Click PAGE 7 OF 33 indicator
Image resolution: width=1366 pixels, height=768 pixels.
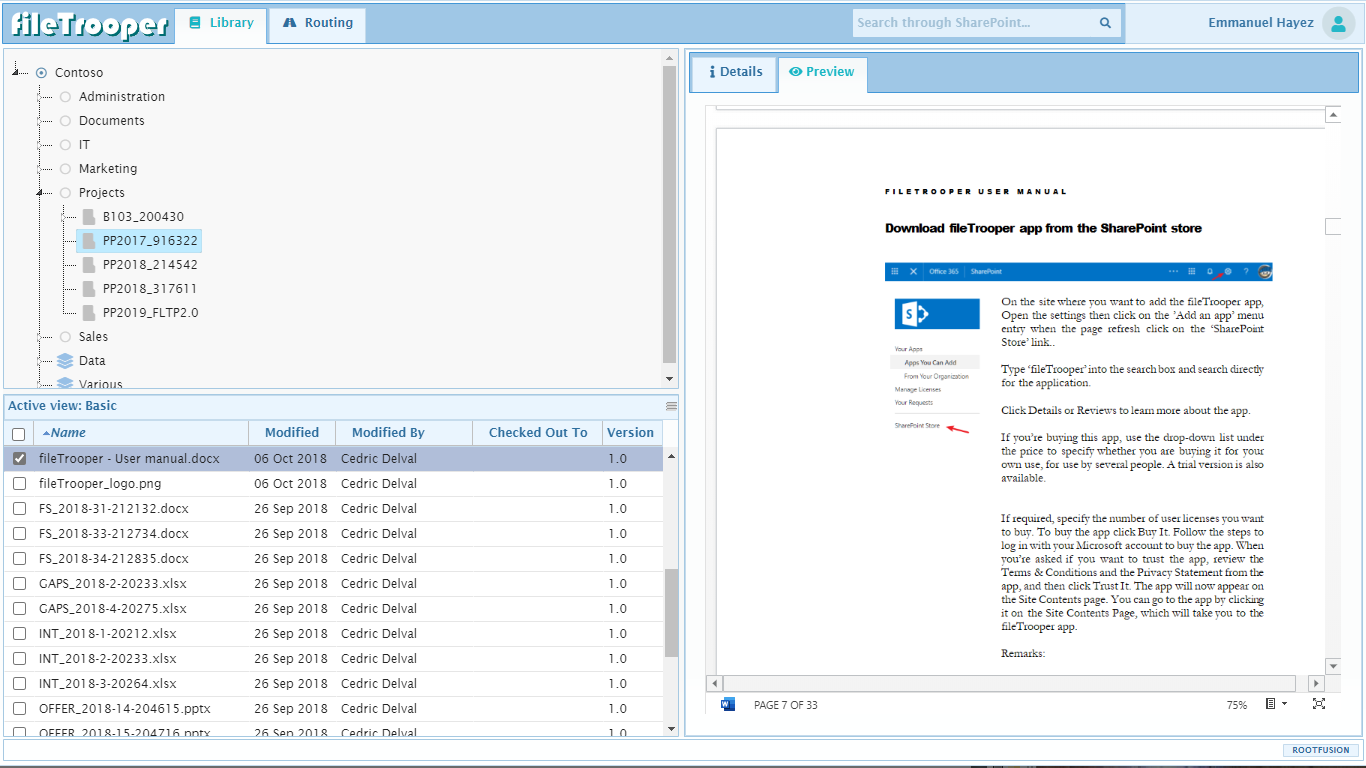[785, 705]
